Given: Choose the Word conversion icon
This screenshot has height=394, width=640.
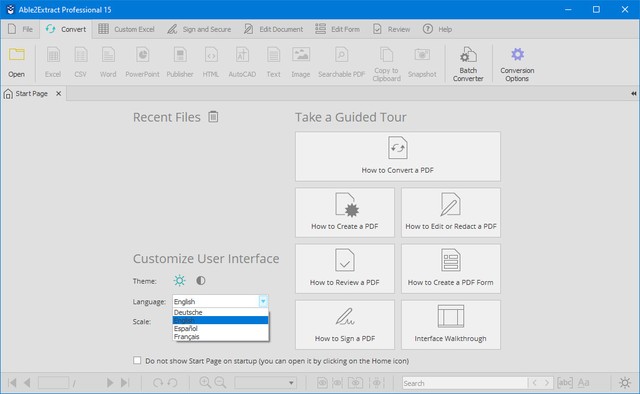Looking at the screenshot, I should 108,55.
